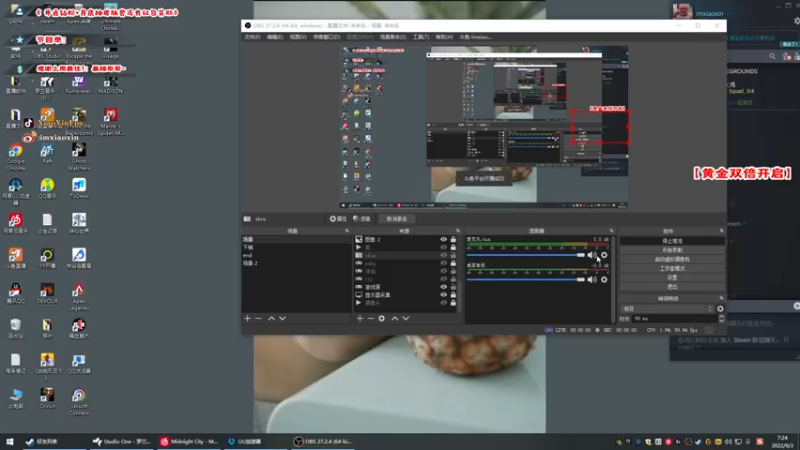Launch Ghost Watchers desktop shortcut
This screenshot has width=800, height=450.
79,157
